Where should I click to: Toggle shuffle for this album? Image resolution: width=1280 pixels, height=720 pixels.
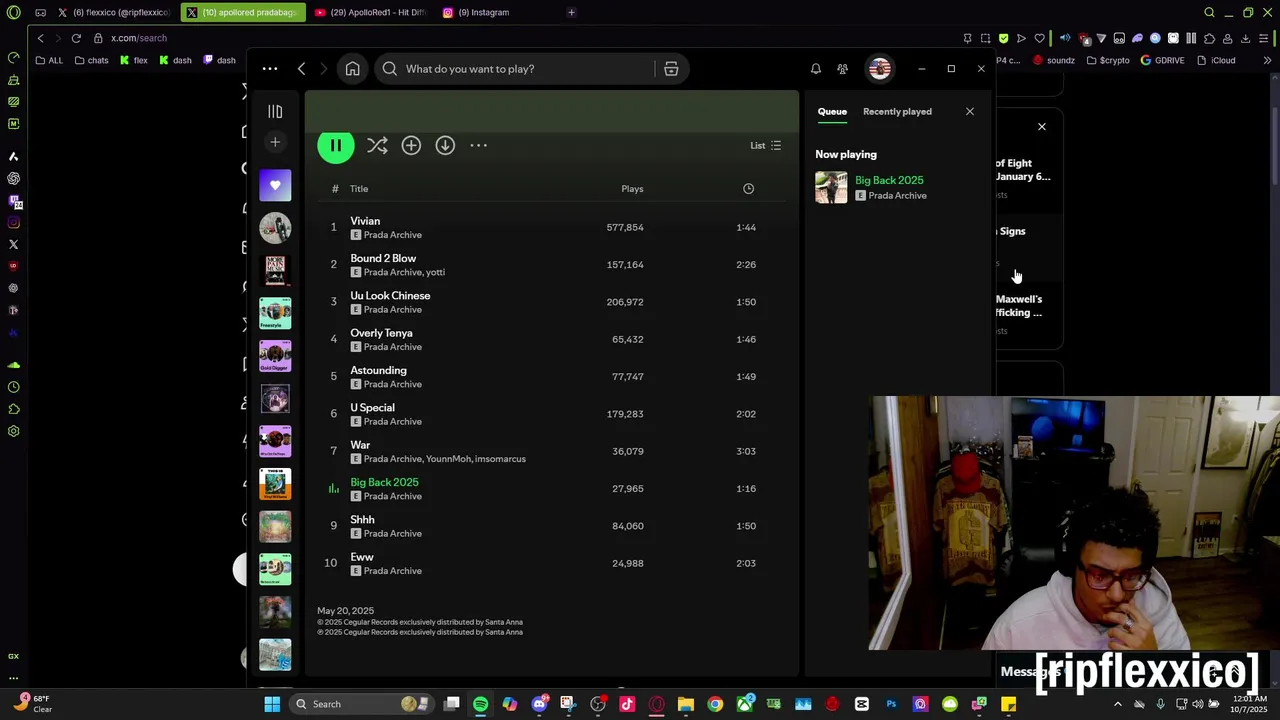pos(377,146)
